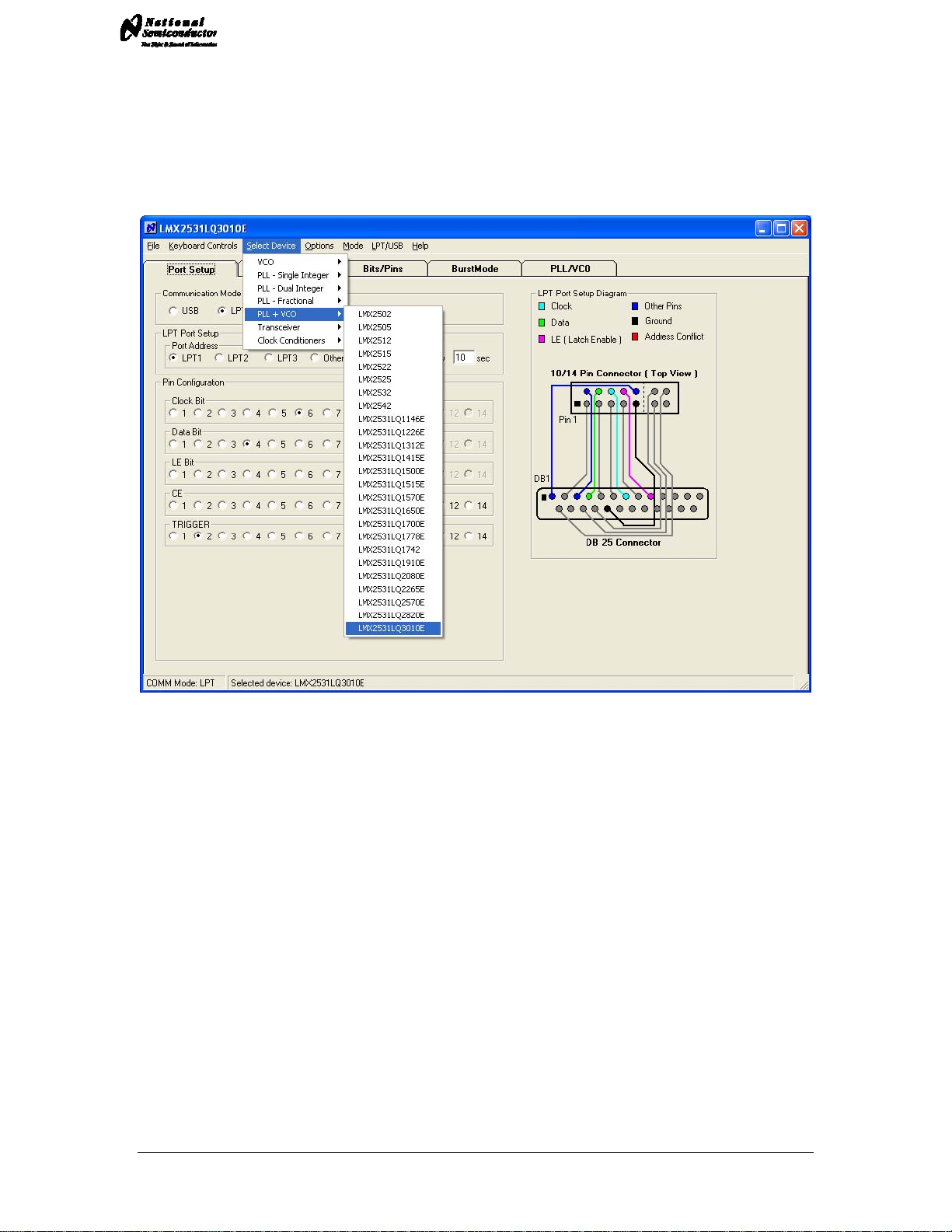The width and height of the screenshot is (952, 1232).
Task: Click the blue Other Pins legend swatch
Action: [635, 306]
